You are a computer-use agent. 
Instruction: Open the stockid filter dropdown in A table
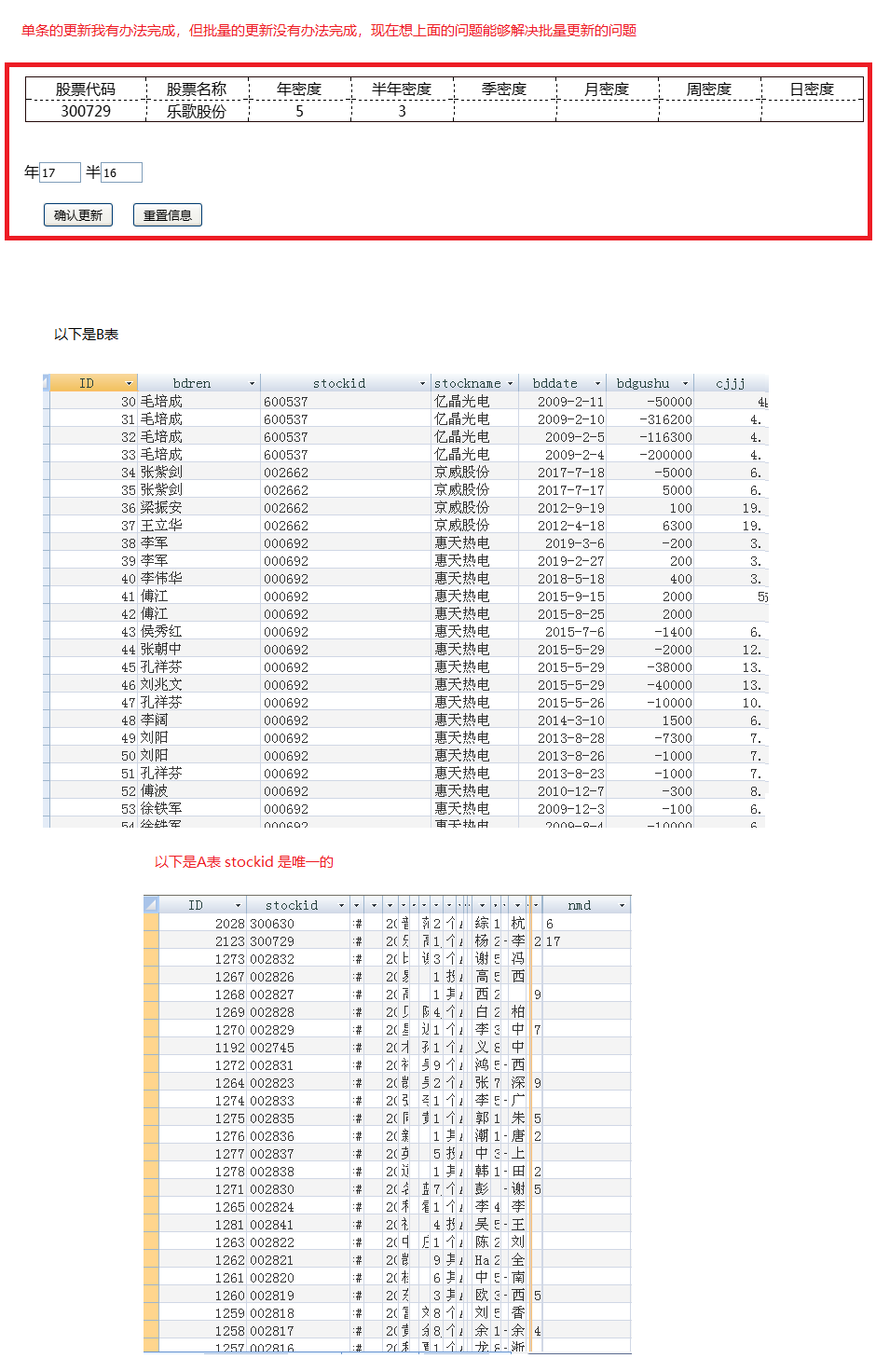coord(341,905)
